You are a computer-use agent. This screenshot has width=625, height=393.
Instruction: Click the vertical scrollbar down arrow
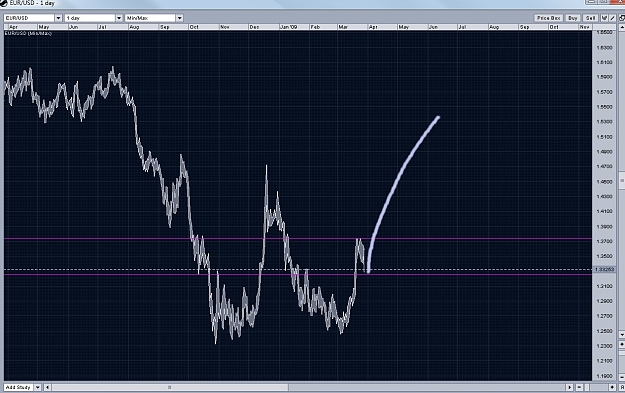(622, 334)
